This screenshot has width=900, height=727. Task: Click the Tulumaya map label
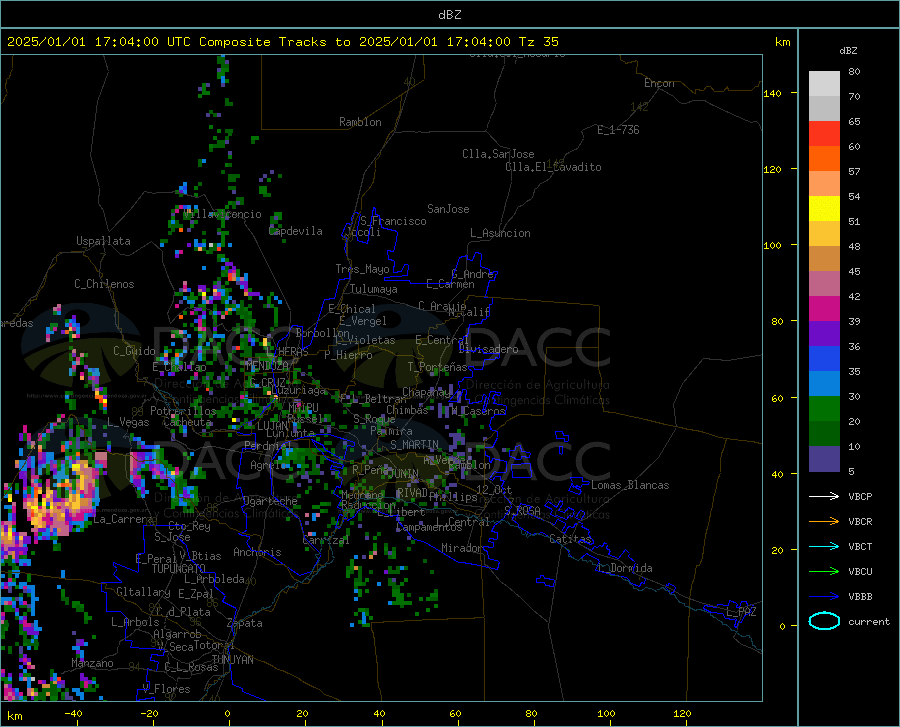tap(374, 289)
